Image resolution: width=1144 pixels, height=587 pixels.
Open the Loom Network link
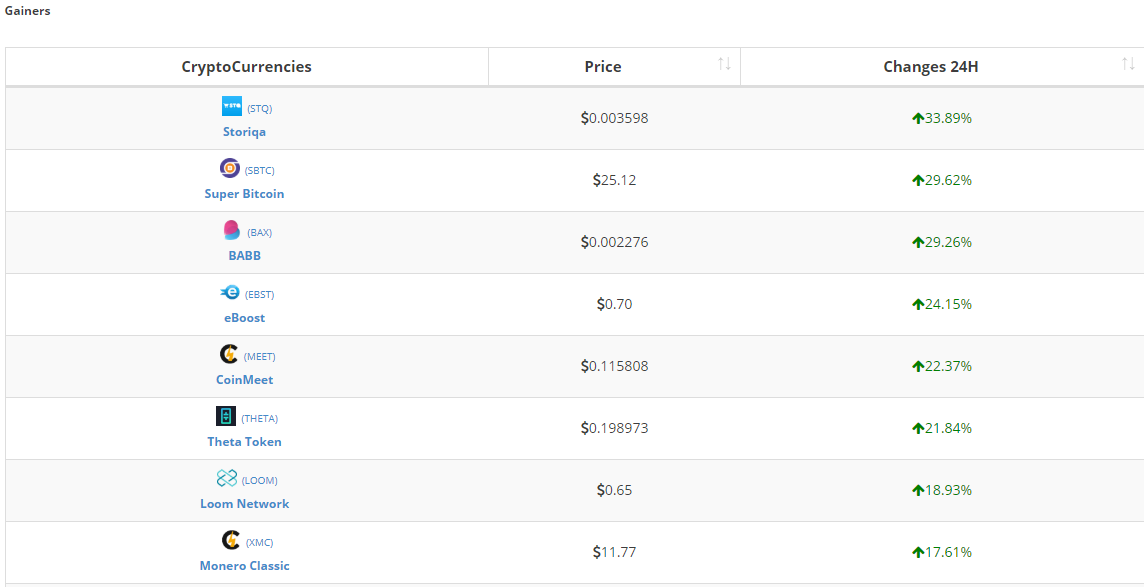click(x=244, y=503)
